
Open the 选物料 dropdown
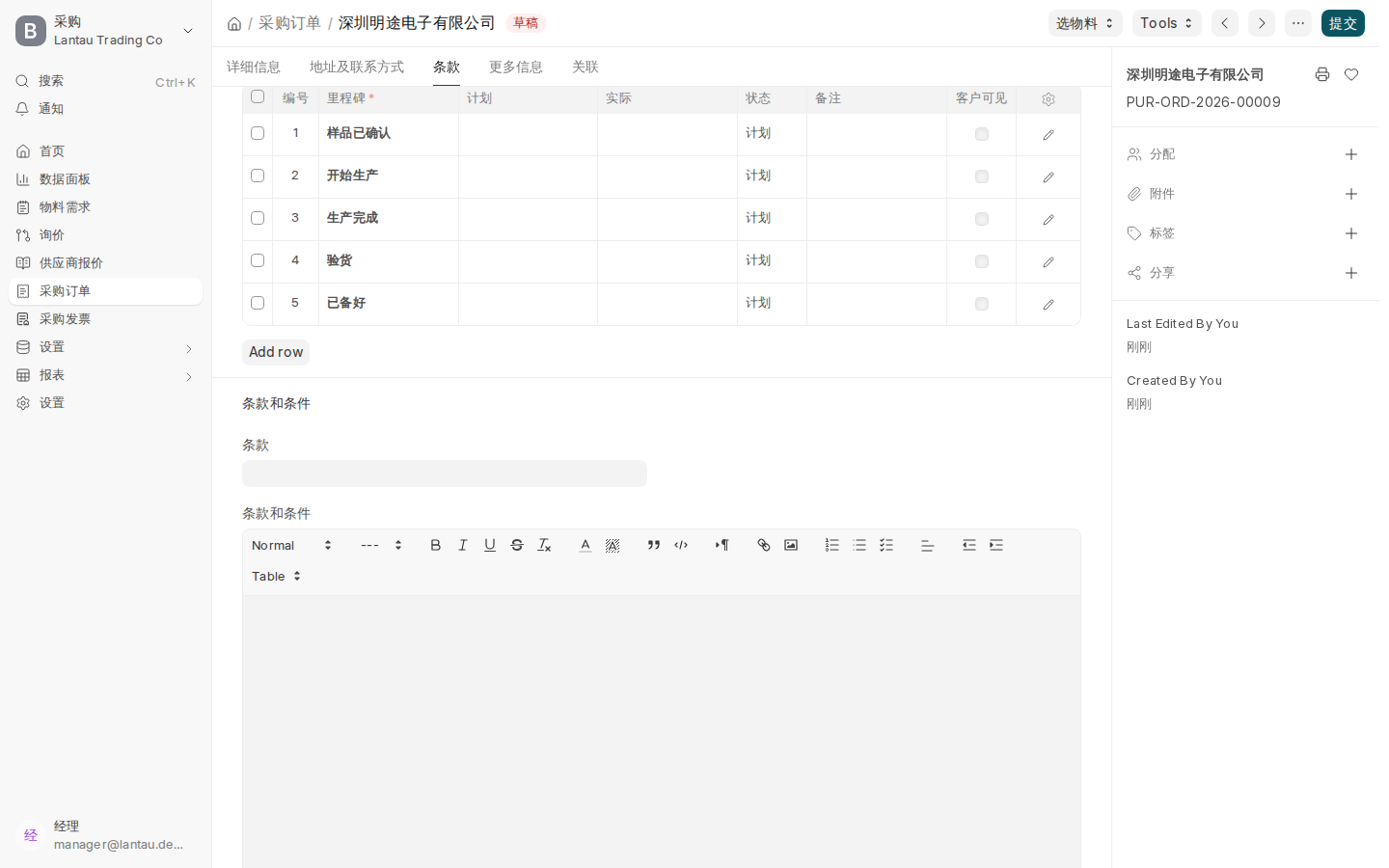(1085, 23)
